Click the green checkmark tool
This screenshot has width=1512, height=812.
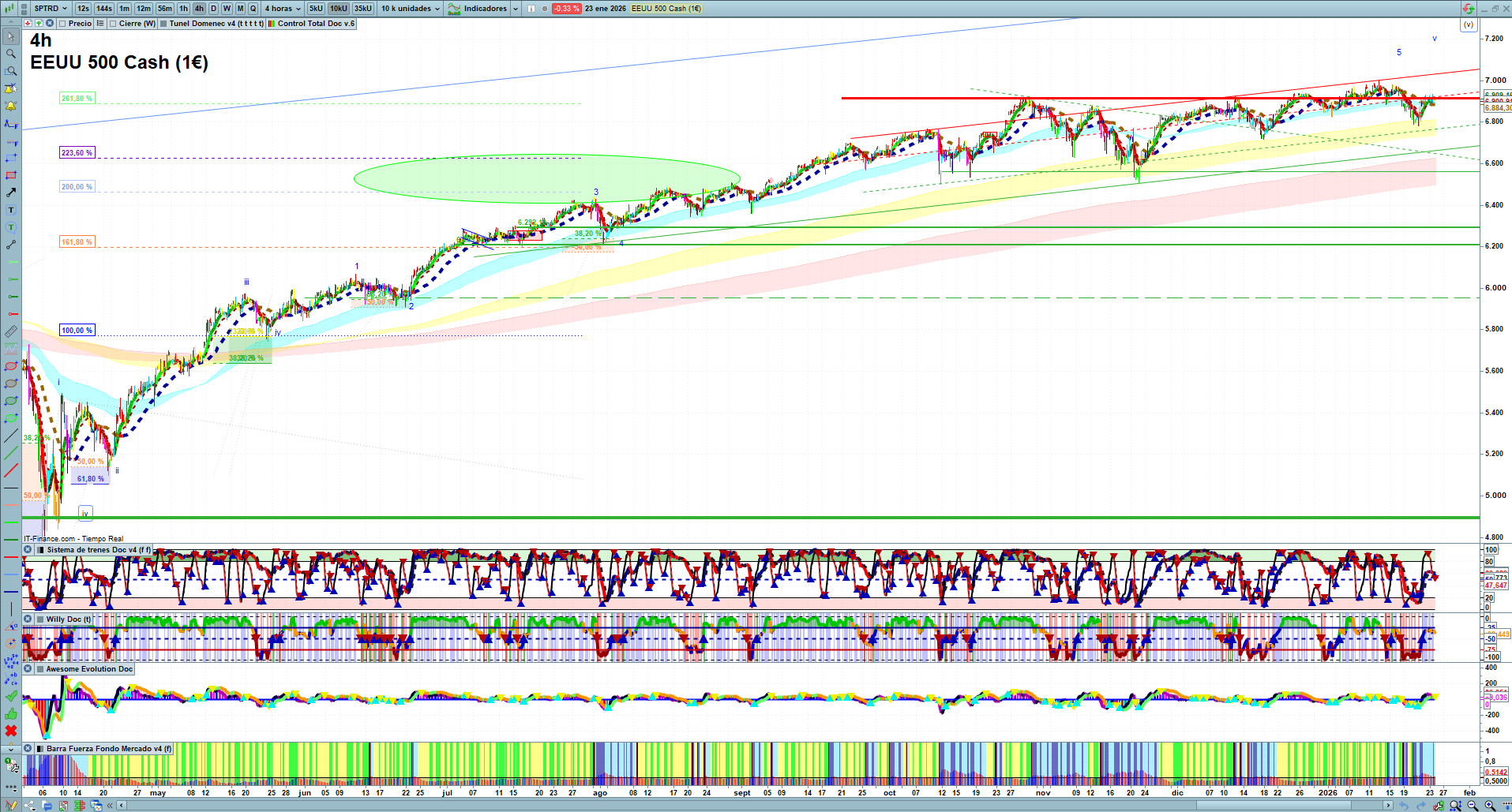coord(11,696)
